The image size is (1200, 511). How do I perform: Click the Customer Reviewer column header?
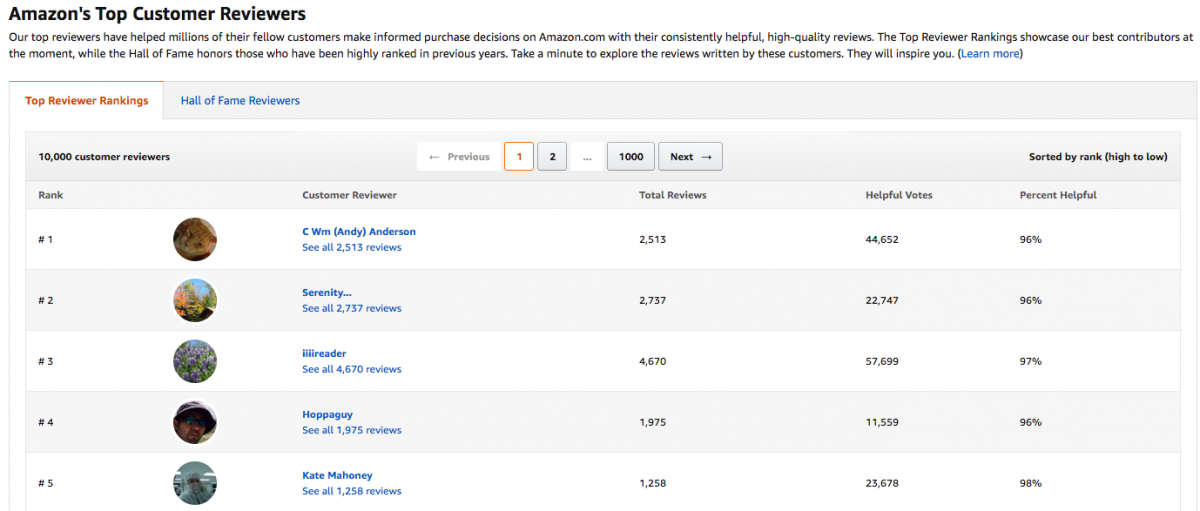(349, 195)
